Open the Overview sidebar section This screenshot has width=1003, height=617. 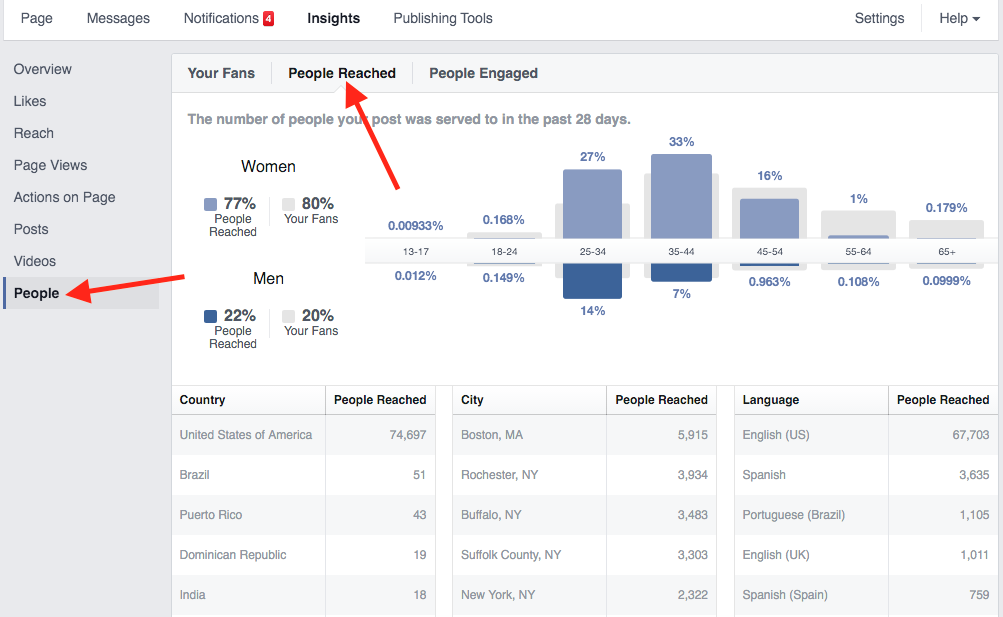click(42, 69)
